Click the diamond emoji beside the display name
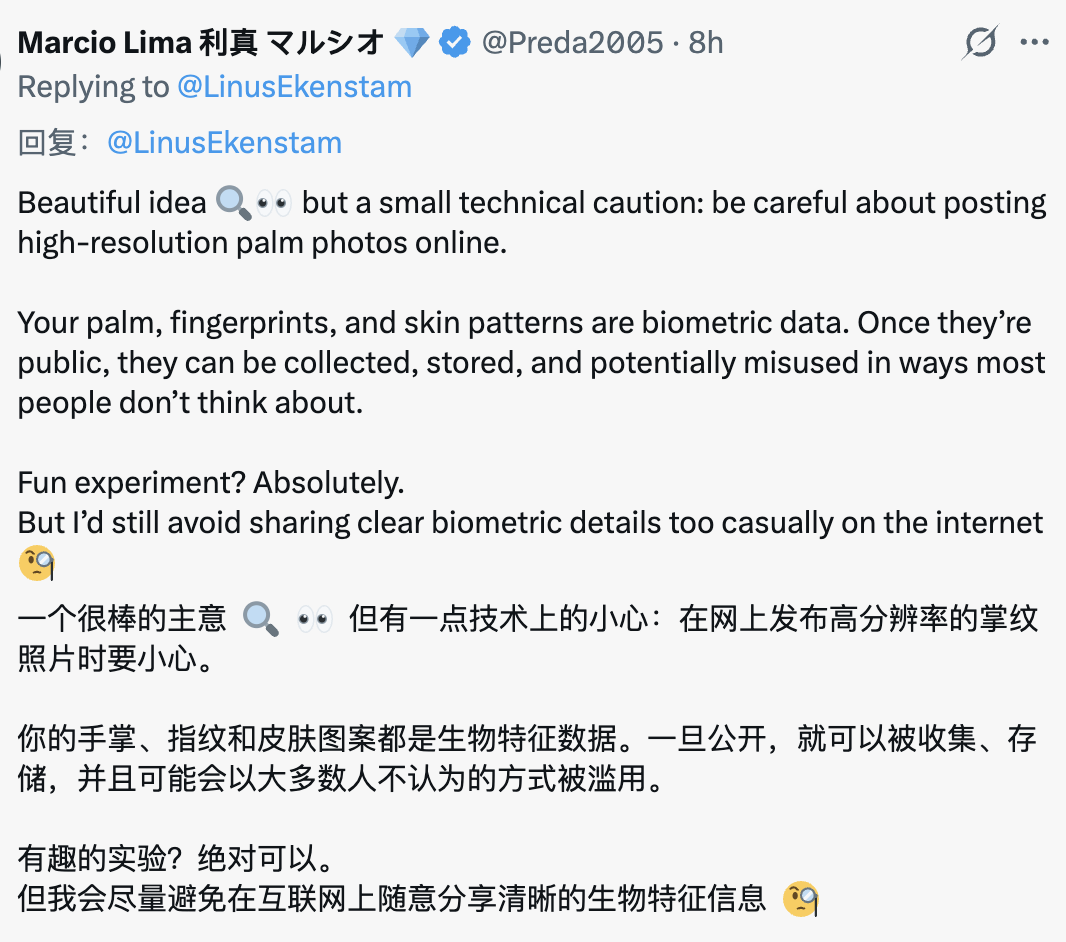 pyautogui.click(x=412, y=42)
